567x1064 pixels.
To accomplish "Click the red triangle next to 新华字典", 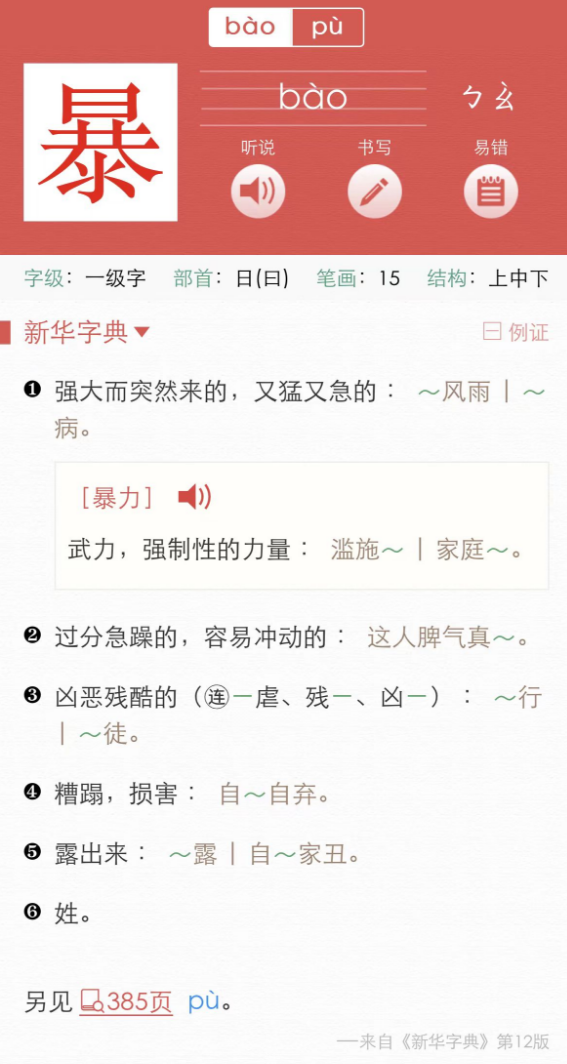I will (x=142, y=332).
